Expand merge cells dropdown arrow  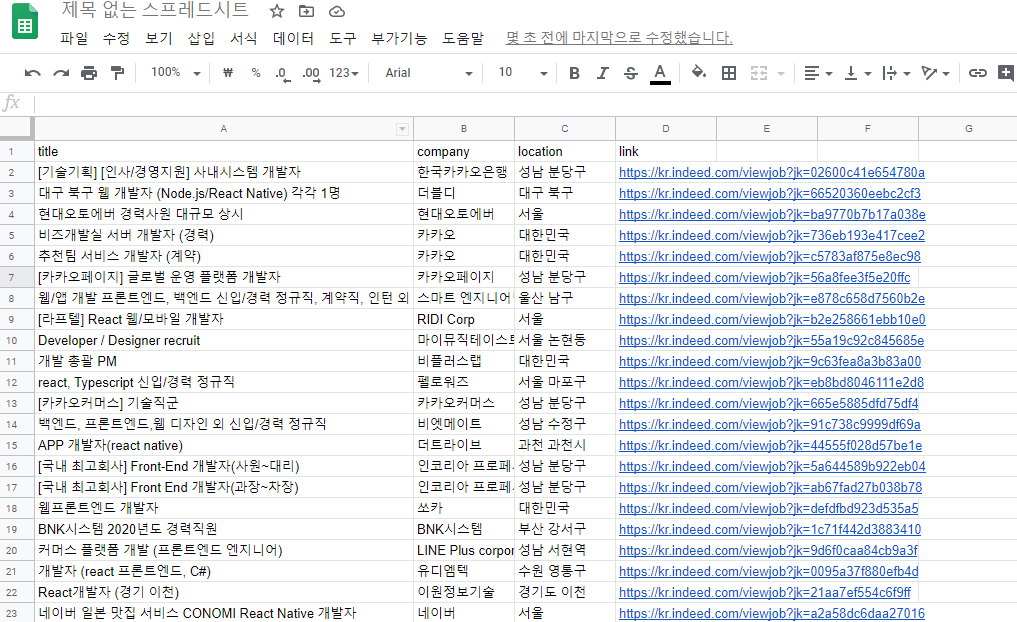pyautogui.click(x=781, y=74)
